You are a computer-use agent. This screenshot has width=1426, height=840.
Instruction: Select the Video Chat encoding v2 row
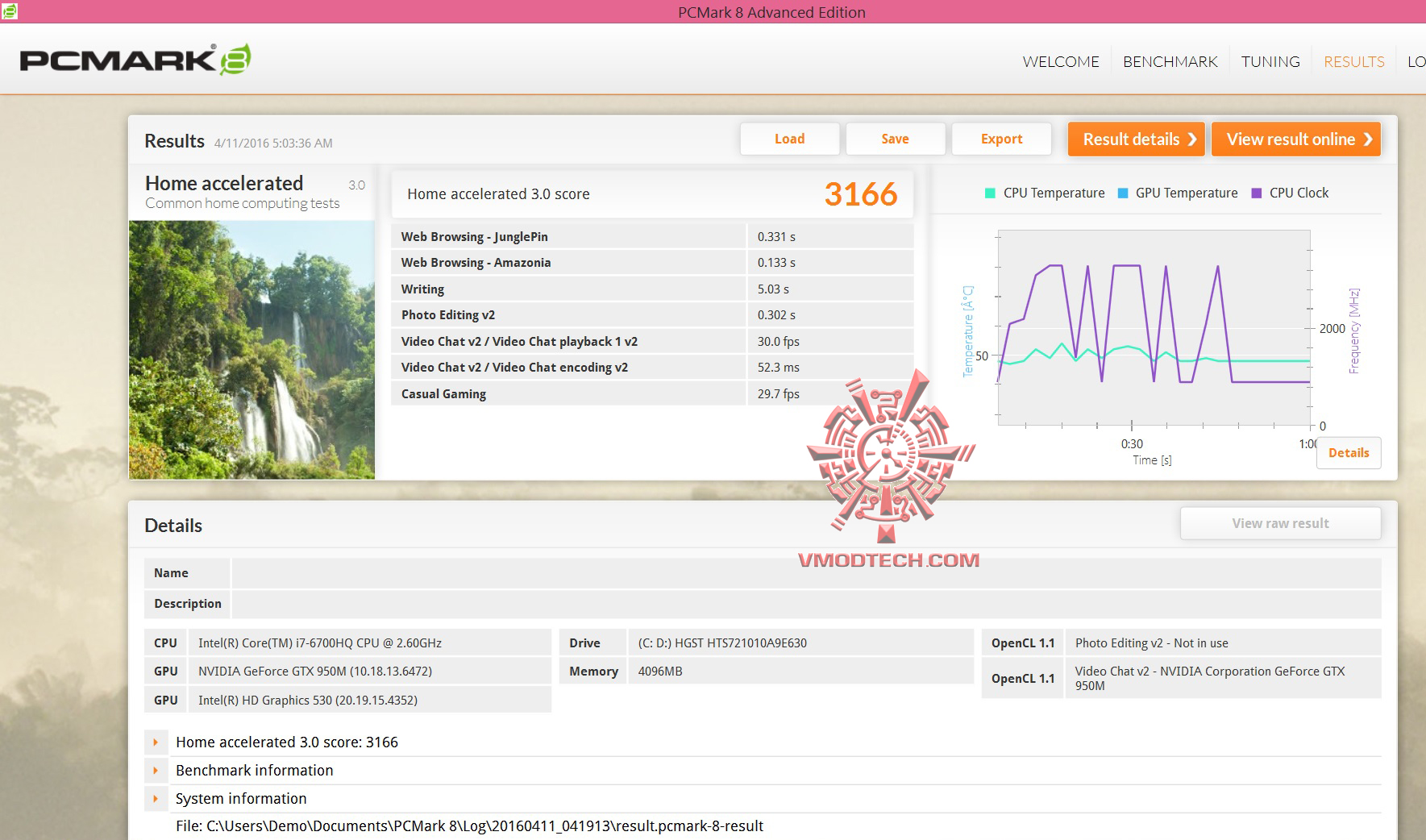tap(652, 368)
